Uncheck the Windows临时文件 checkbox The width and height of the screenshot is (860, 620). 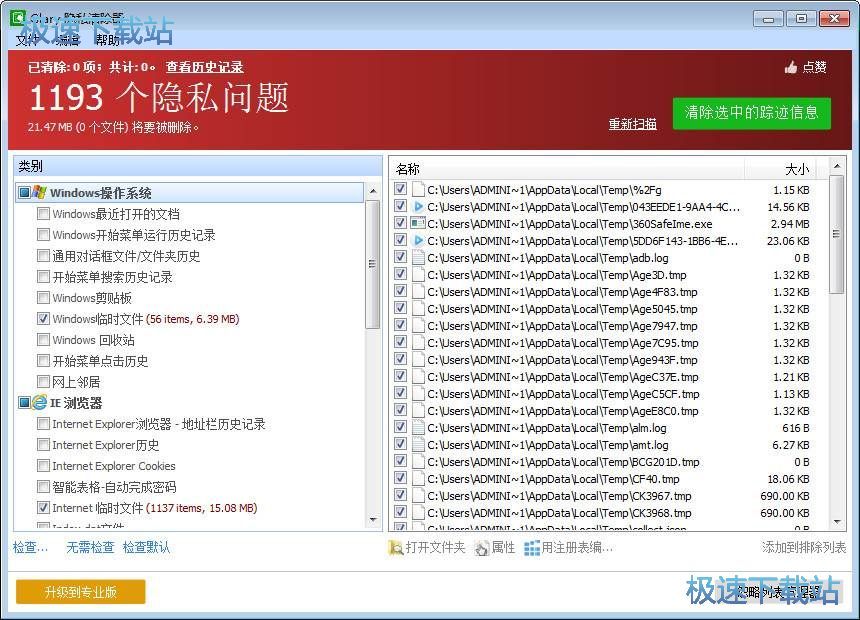point(44,318)
